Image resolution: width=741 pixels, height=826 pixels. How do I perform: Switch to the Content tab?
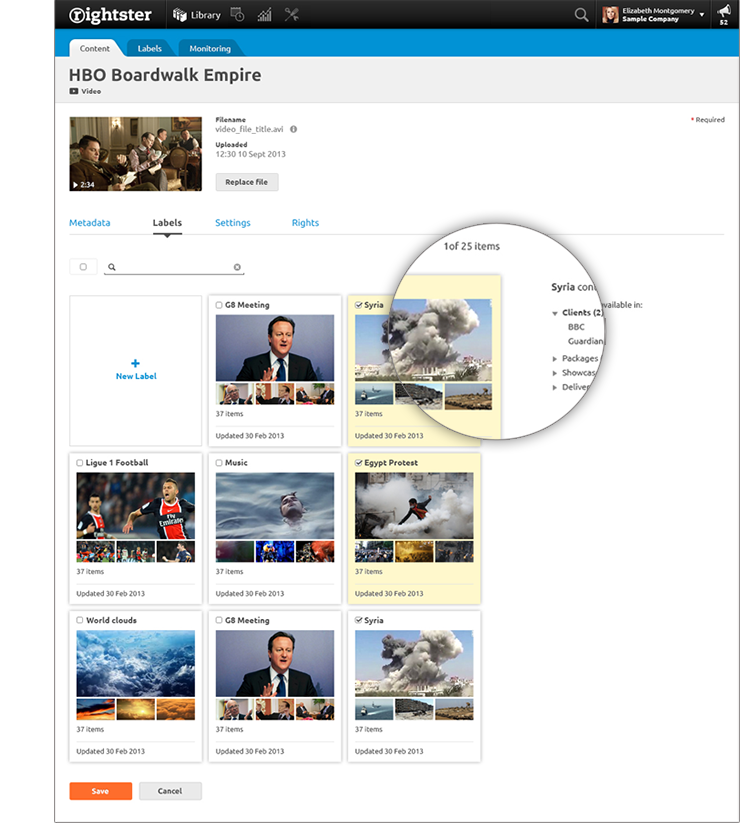[x=95, y=48]
